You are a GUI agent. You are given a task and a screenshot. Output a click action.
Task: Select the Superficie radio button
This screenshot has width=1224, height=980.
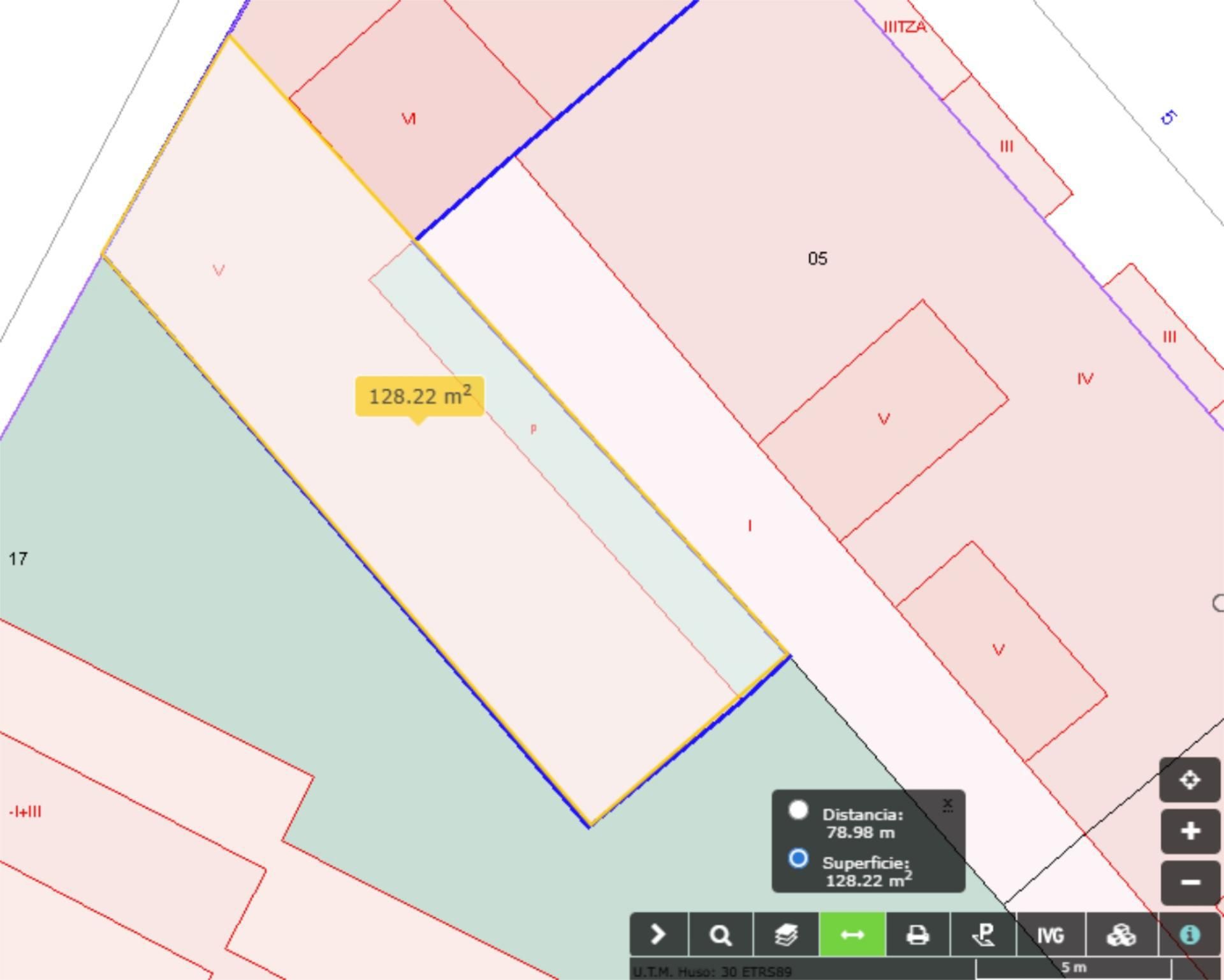[798, 859]
